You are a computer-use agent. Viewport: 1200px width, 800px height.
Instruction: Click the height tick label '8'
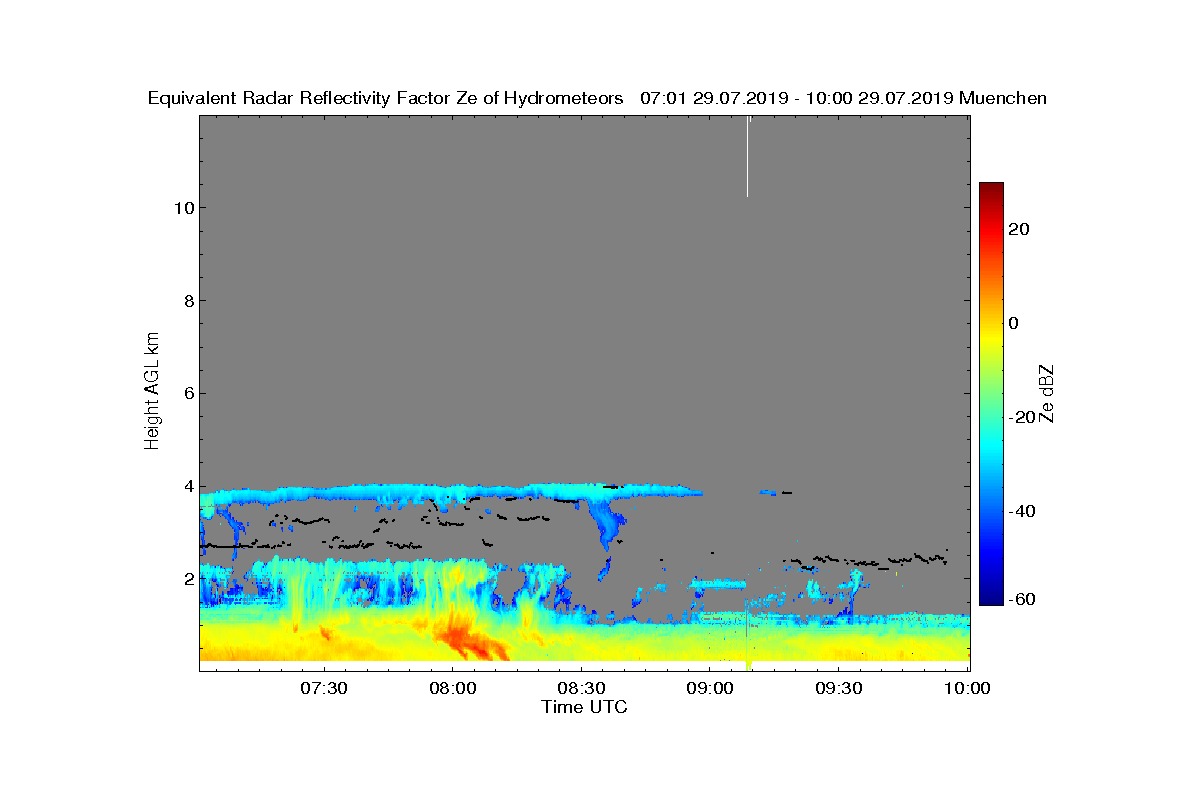[x=187, y=301]
